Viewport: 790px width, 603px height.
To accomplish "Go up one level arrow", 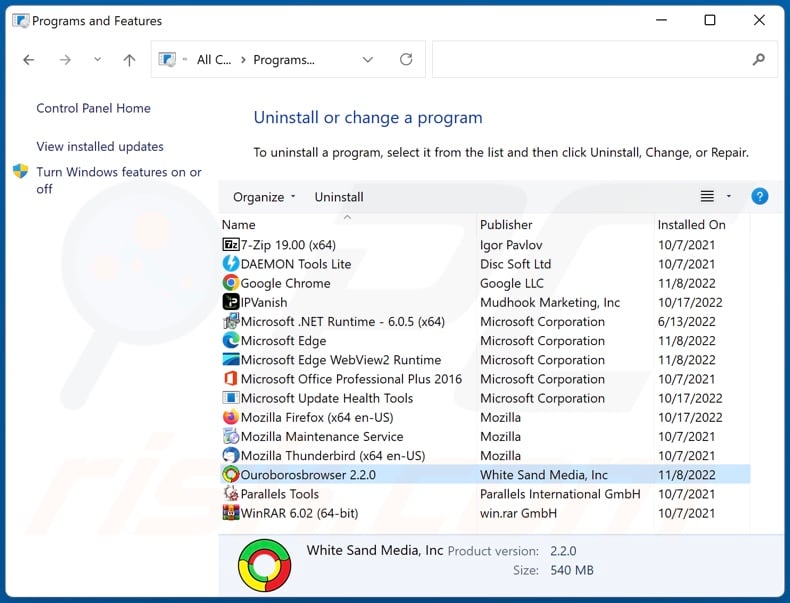I will (129, 60).
